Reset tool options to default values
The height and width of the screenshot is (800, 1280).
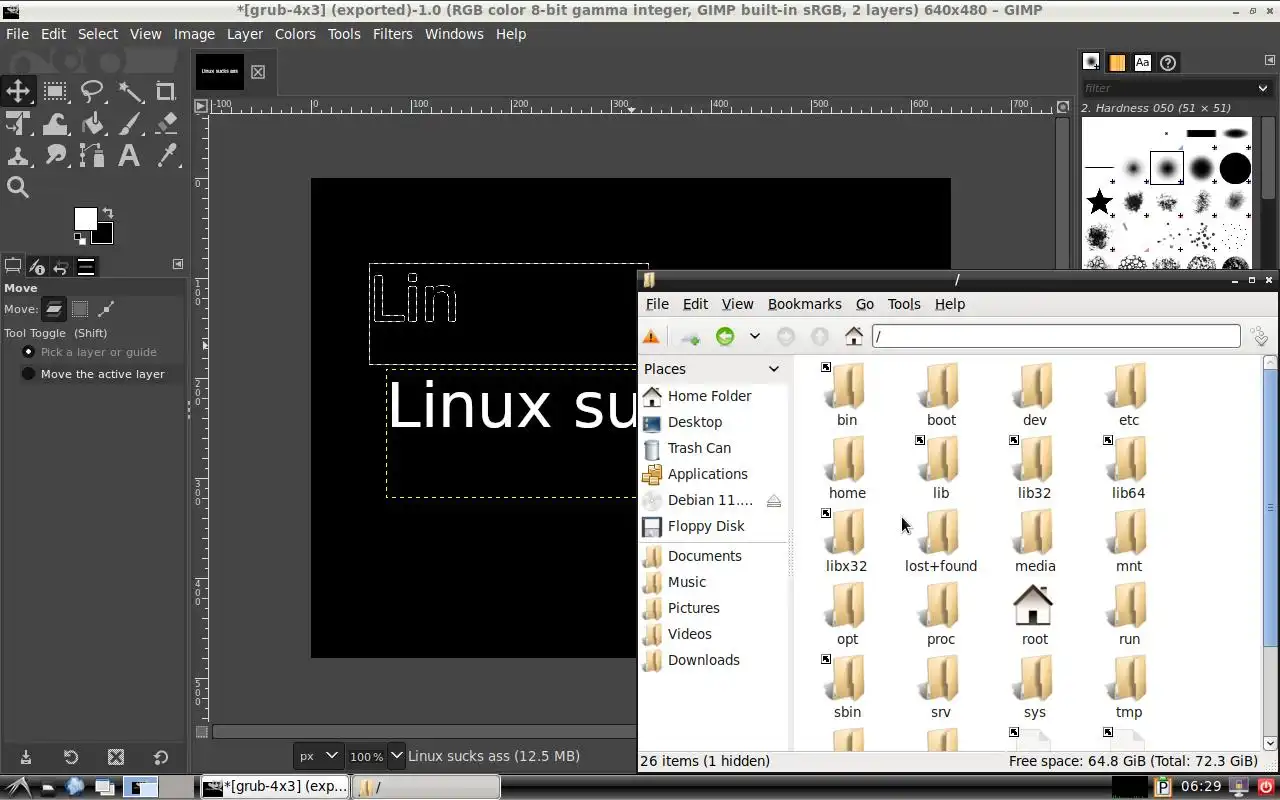click(161, 757)
